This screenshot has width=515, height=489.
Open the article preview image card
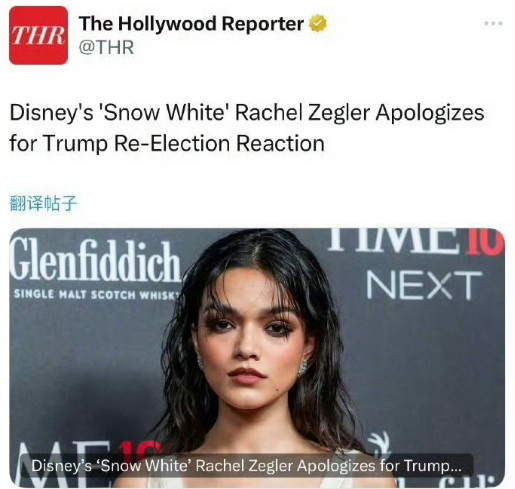(x=257, y=358)
